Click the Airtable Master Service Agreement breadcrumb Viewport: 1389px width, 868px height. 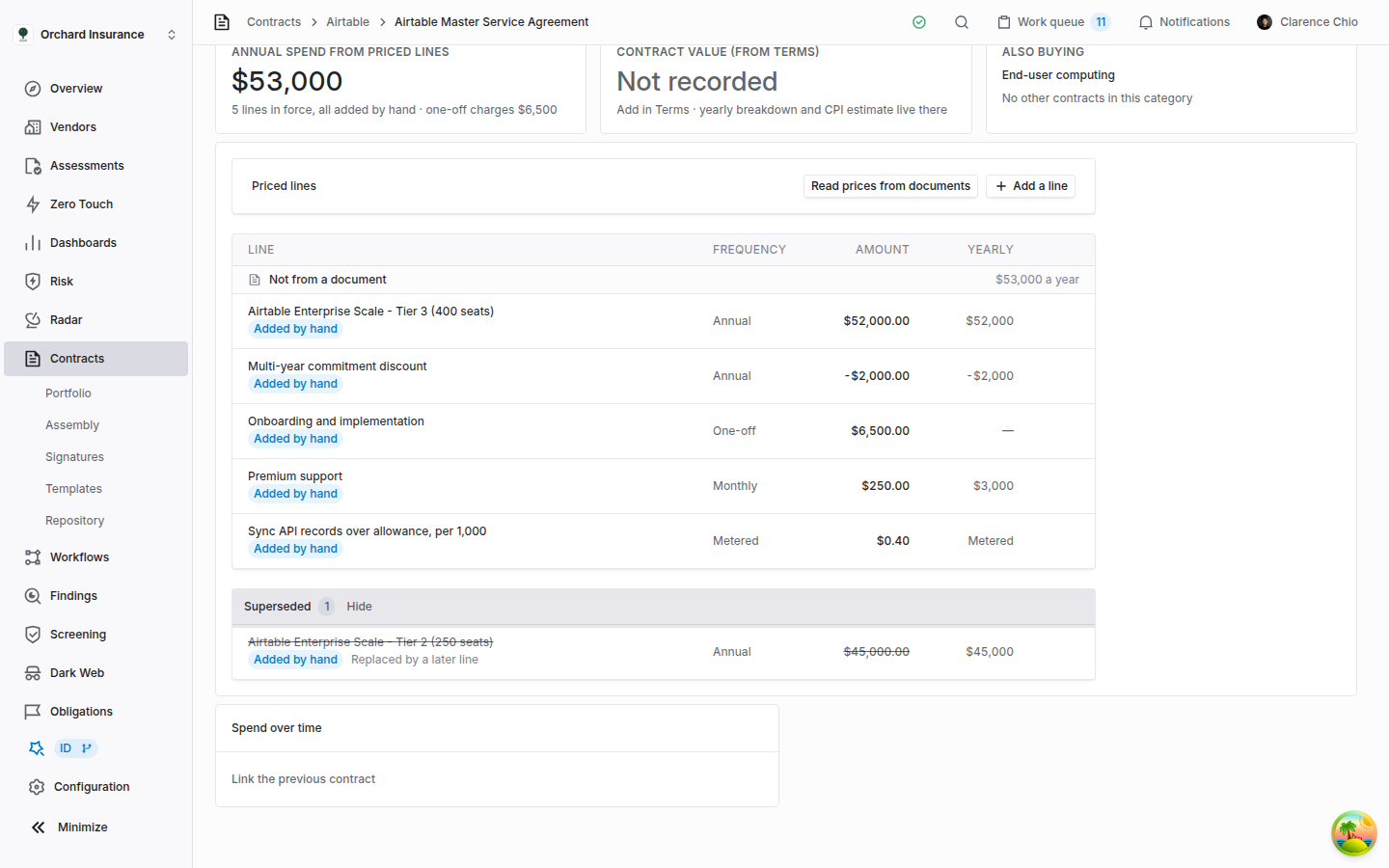tap(491, 22)
